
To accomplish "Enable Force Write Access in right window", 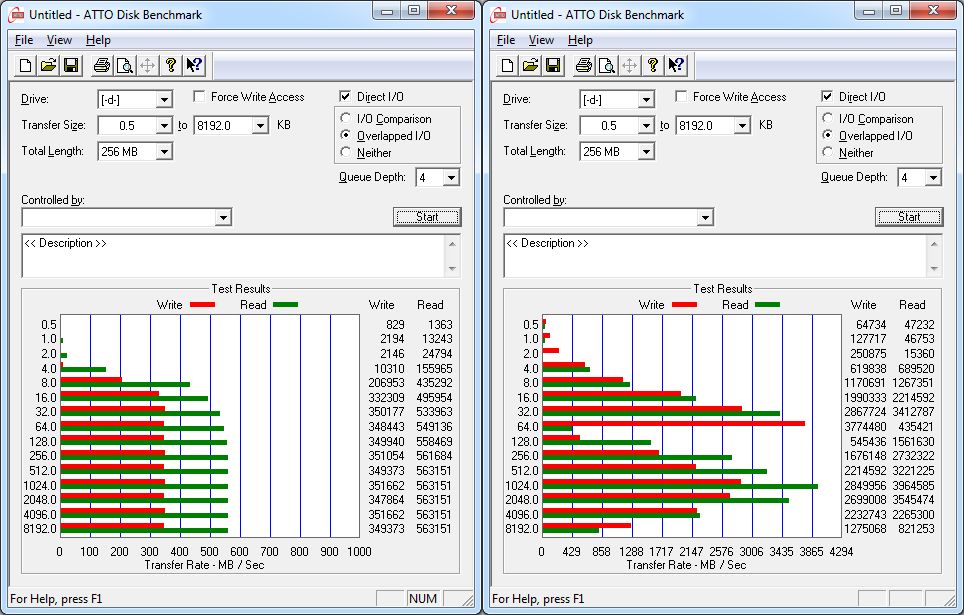I will pyautogui.click(x=681, y=97).
